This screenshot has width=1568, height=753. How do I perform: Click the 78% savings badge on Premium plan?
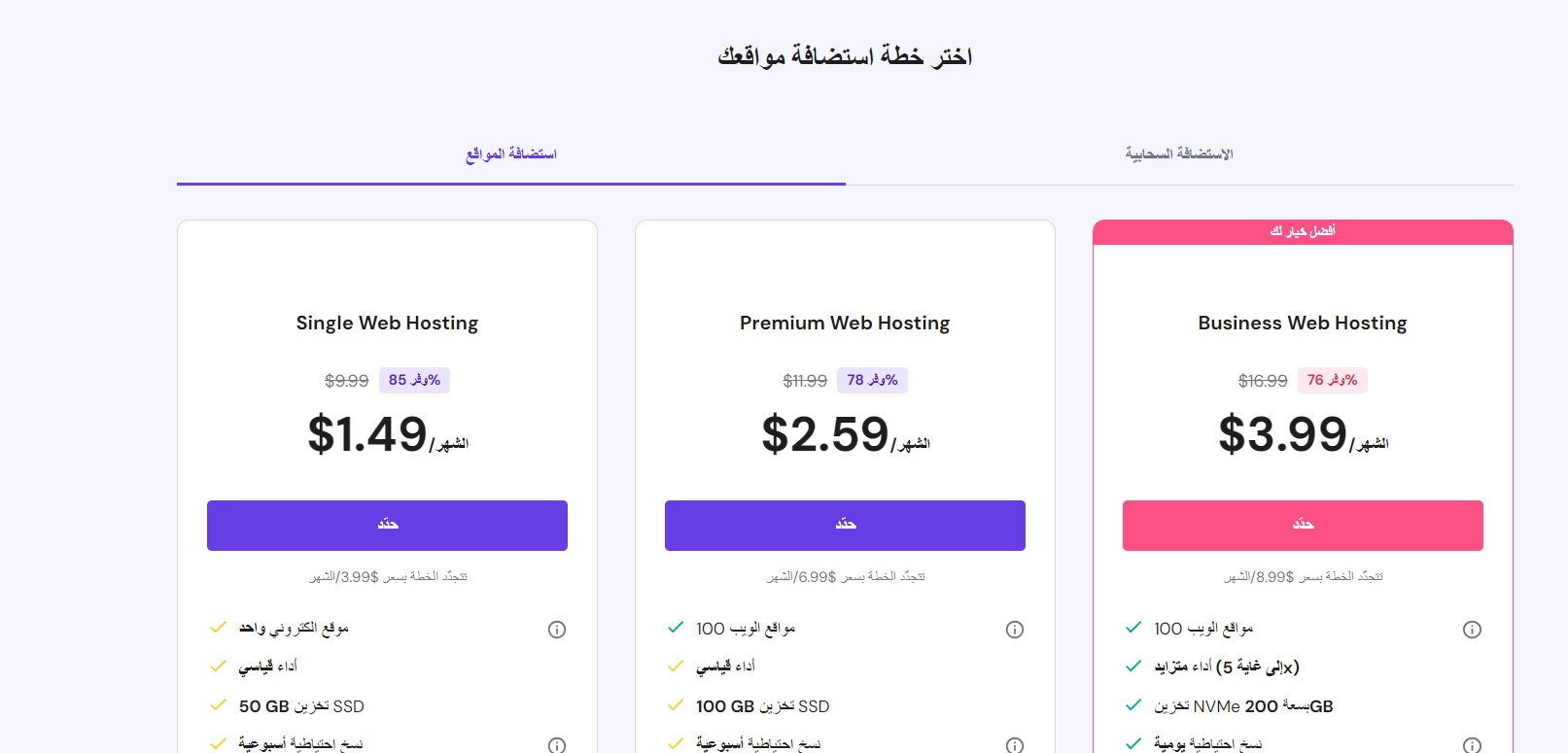872,380
